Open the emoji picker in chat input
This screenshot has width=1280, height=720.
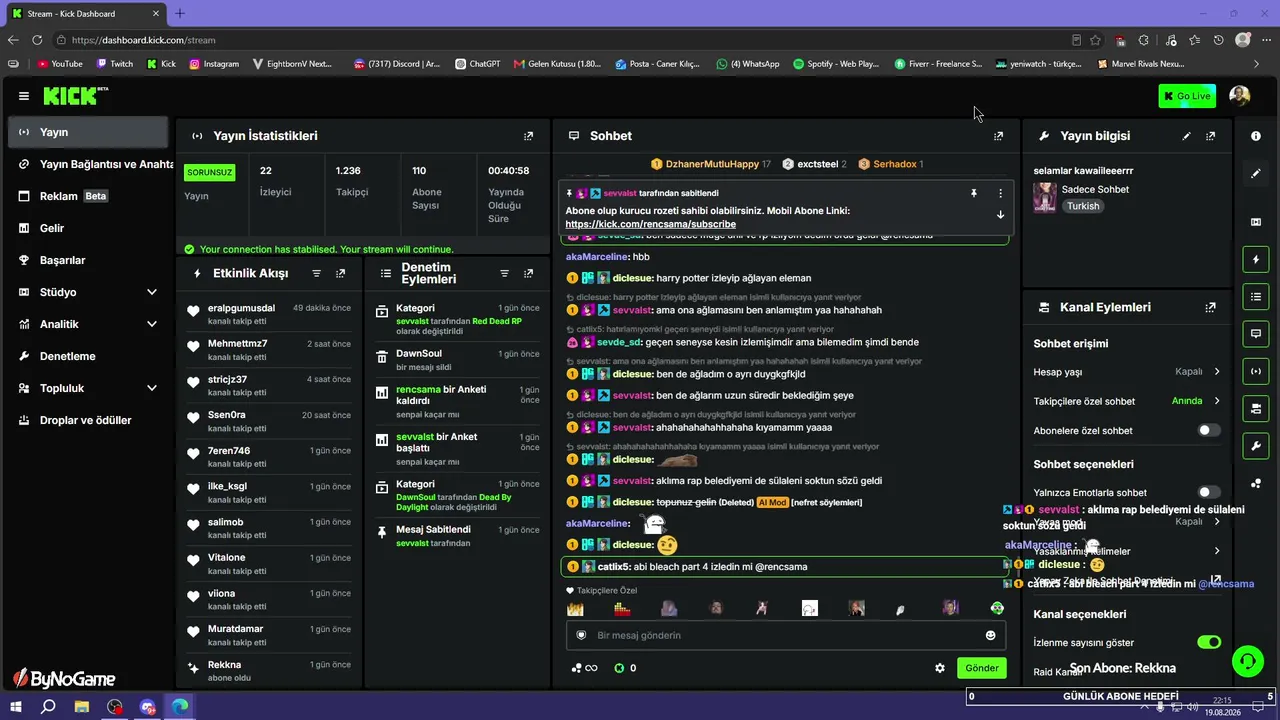tap(991, 635)
